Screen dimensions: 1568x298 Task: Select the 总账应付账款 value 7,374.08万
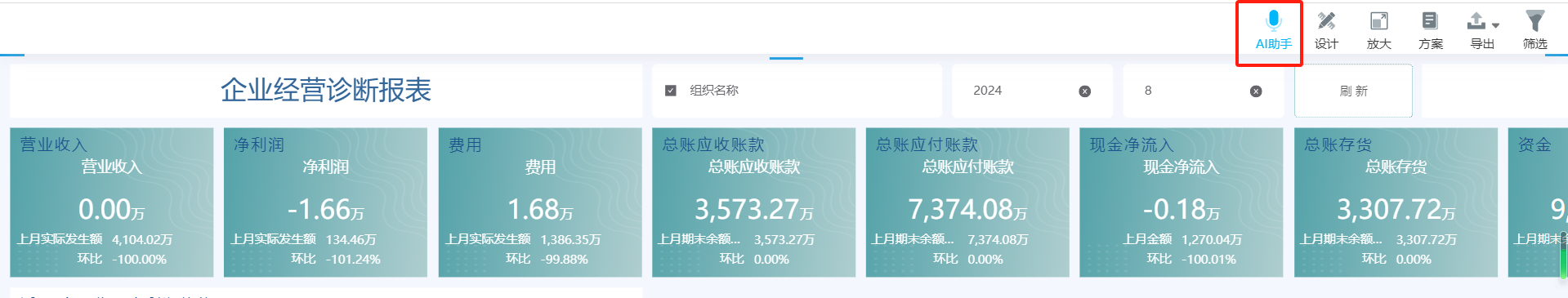pyautogui.click(x=967, y=210)
